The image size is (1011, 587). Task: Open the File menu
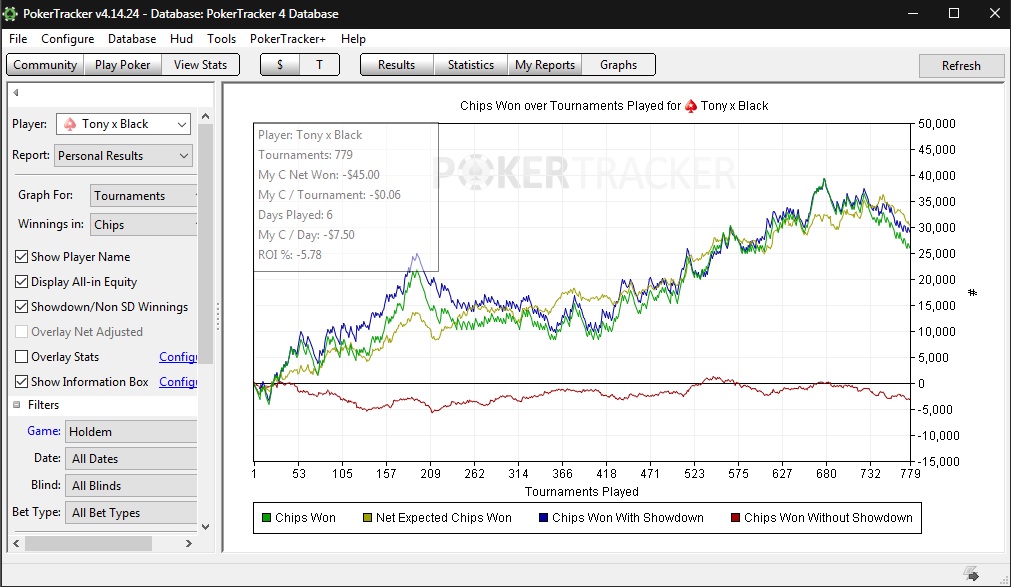tap(18, 39)
